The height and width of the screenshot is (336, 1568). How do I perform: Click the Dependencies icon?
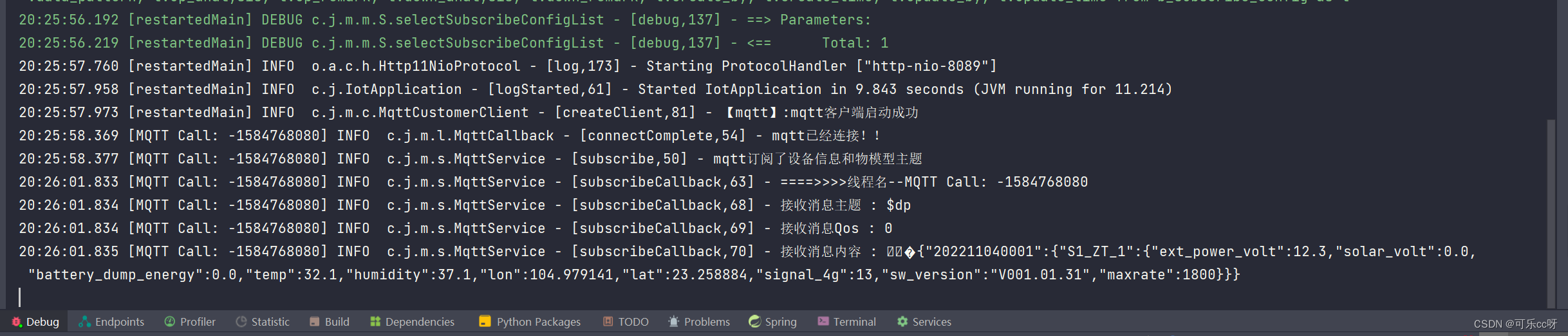(375, 322)
